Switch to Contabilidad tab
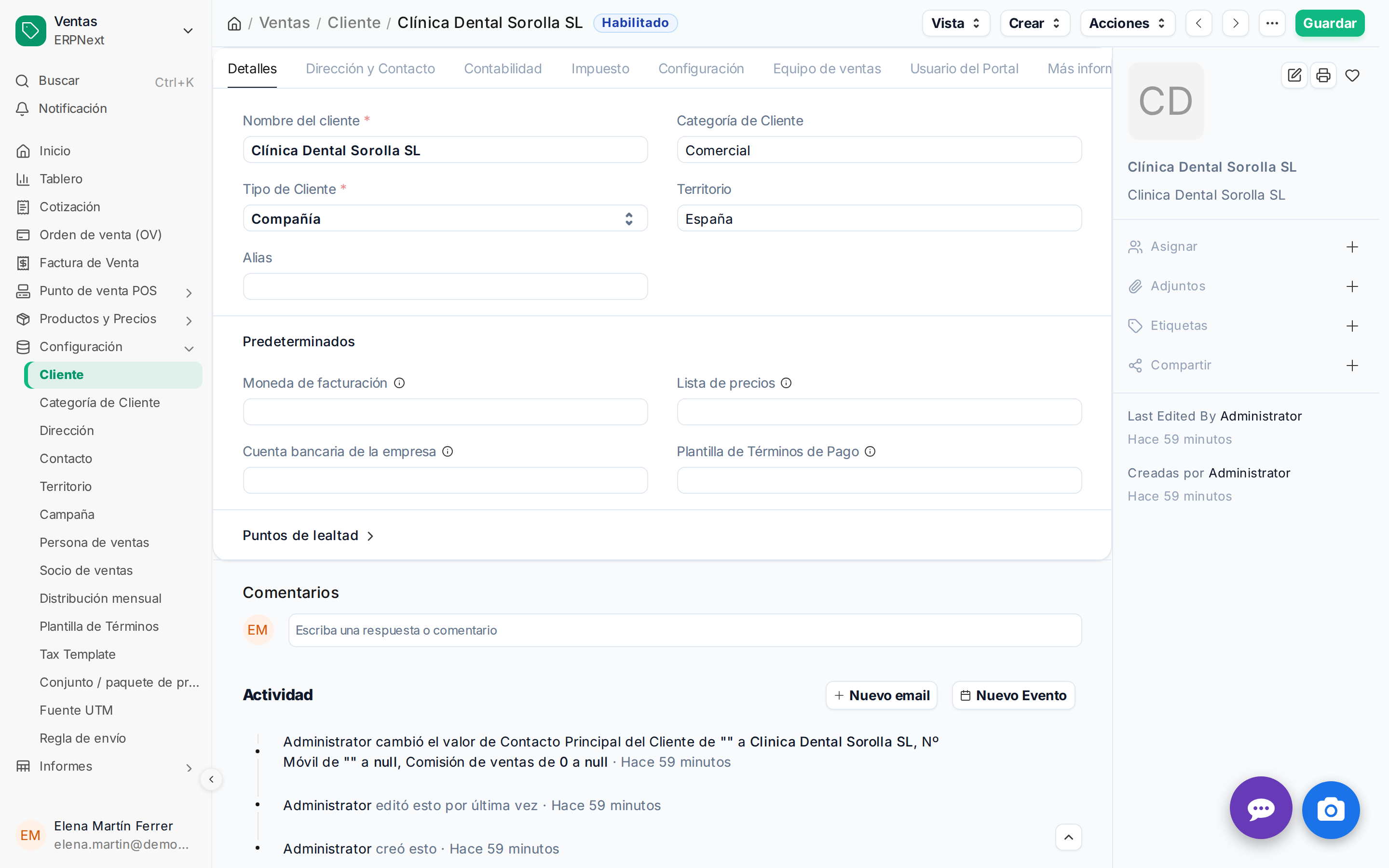 [x=503, y=69]
